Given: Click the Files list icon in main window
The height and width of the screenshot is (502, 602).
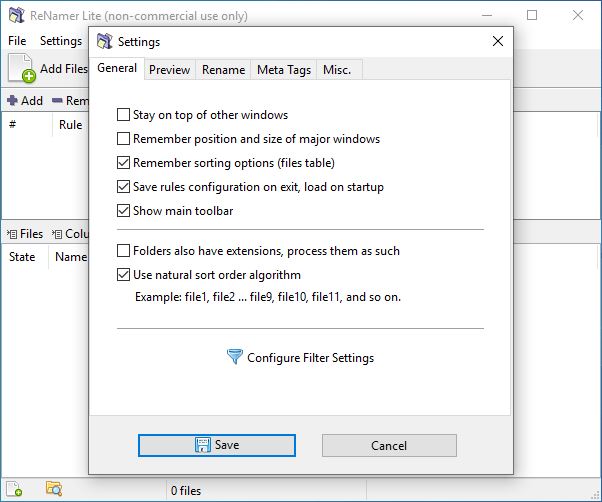Looking at the screenshot, I should (12, 234).
